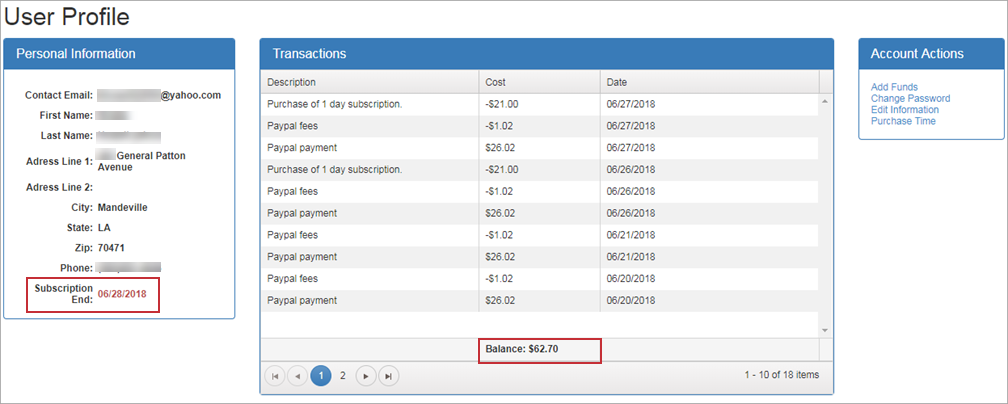Sort by Description column header
The height and width of the screenshot is (404, 1008).
(291, 82)
